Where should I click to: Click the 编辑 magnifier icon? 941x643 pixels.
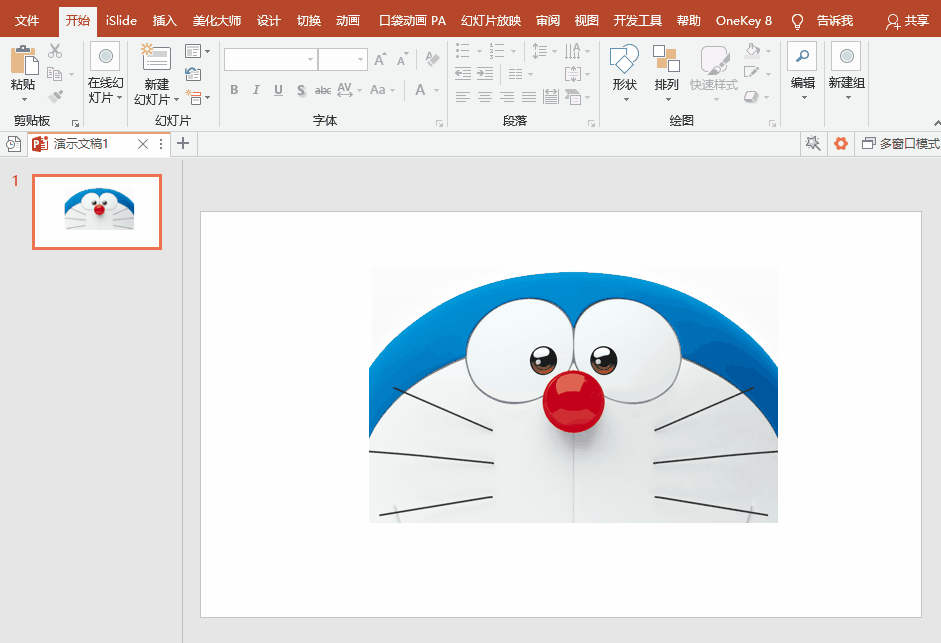(x=802, y=56)
